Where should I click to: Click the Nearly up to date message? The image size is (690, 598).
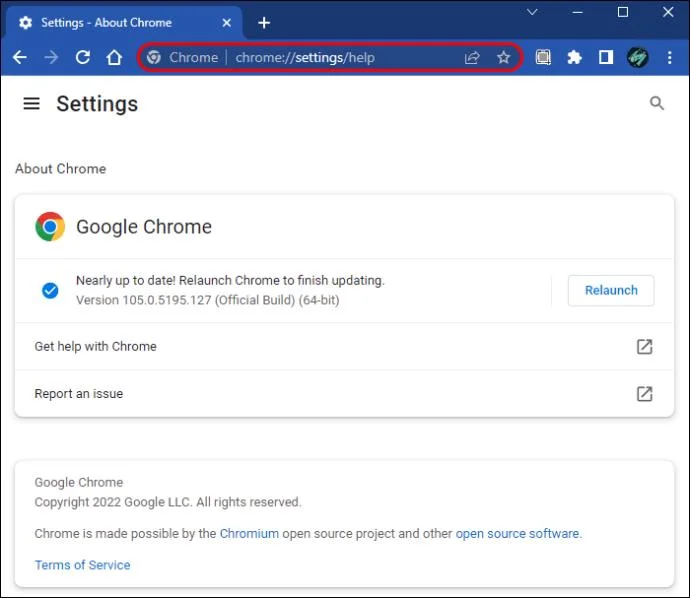pyautogui.click(x=230, y=280)
